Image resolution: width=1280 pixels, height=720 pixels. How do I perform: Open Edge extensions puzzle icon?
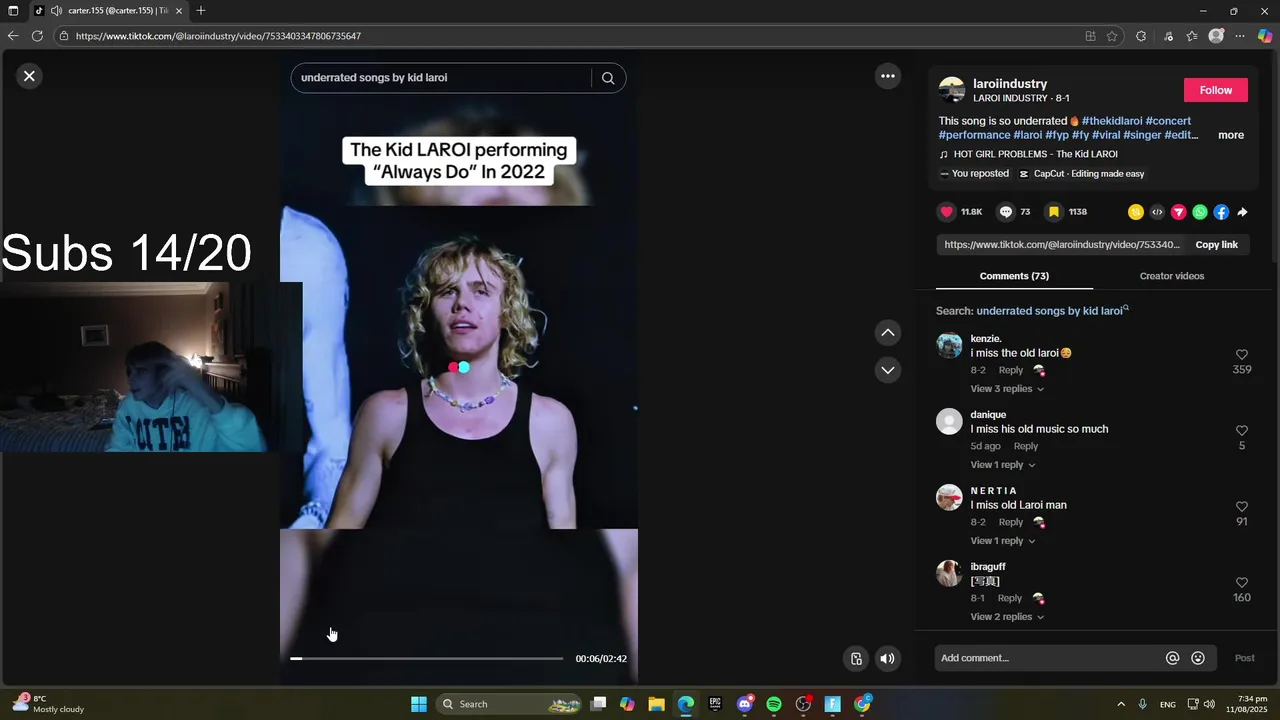(1141, 36)
